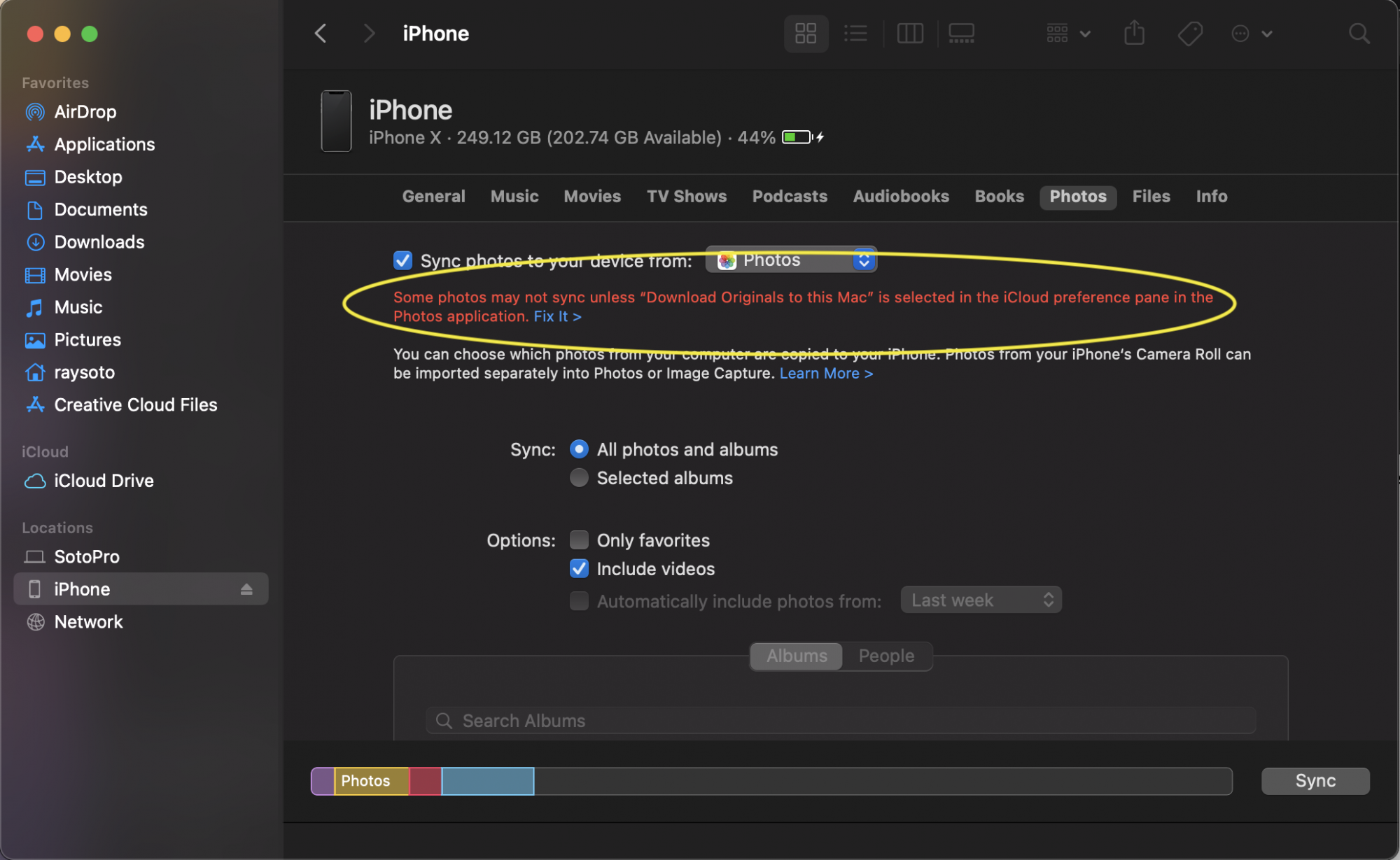Switch to icon grid view

click(806, 33)
